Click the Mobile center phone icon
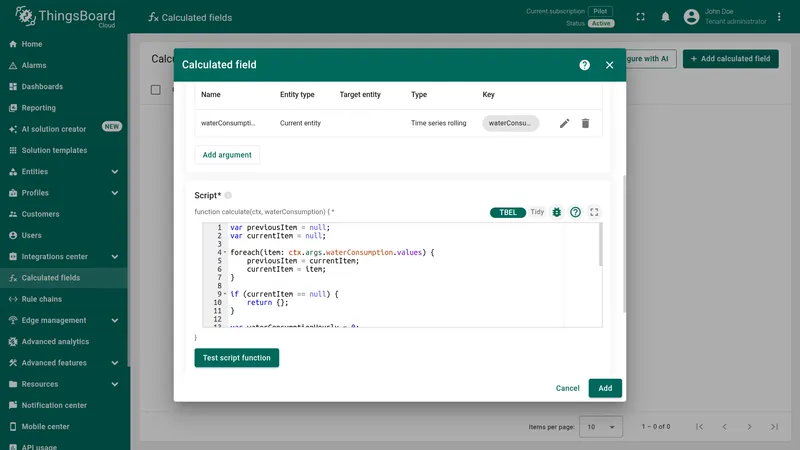 [13, 427]
